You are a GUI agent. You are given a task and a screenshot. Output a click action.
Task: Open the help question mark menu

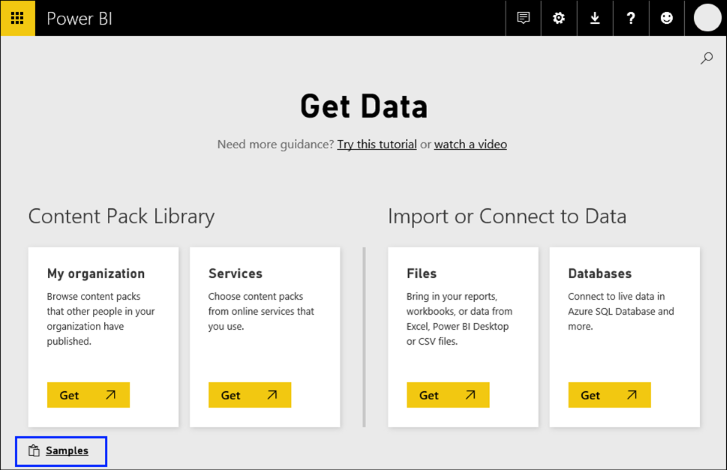[631, 18]
